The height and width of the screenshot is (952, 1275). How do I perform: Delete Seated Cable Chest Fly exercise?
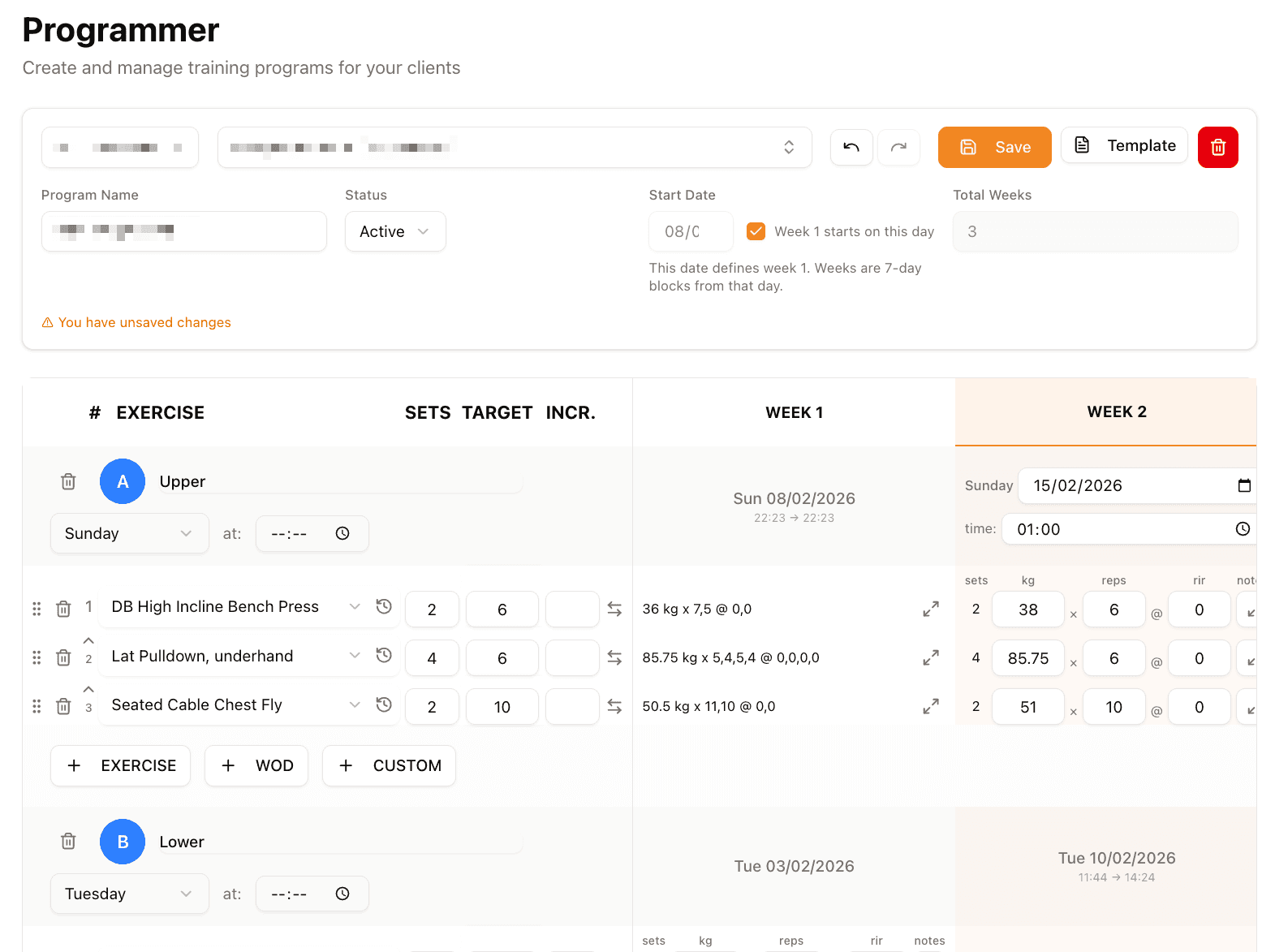(x=63, y=706)
